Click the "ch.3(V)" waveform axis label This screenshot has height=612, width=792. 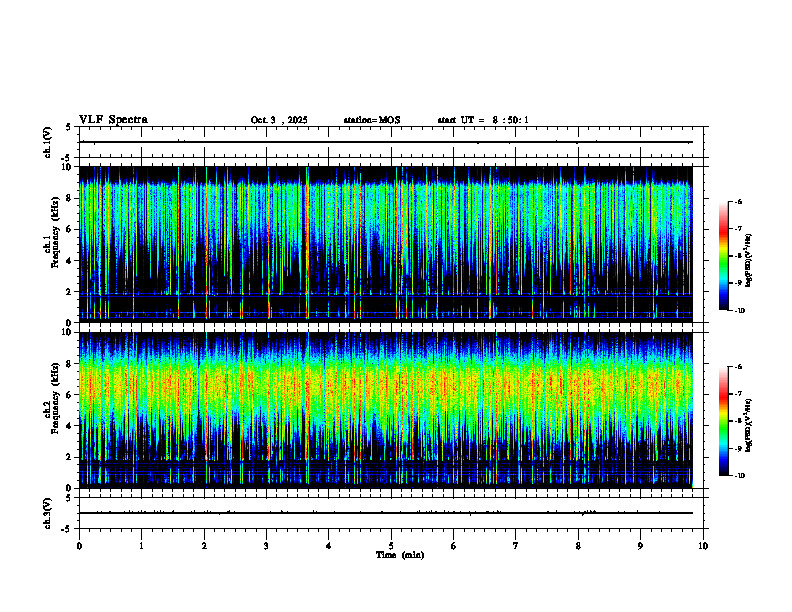(x=48, y=513)
